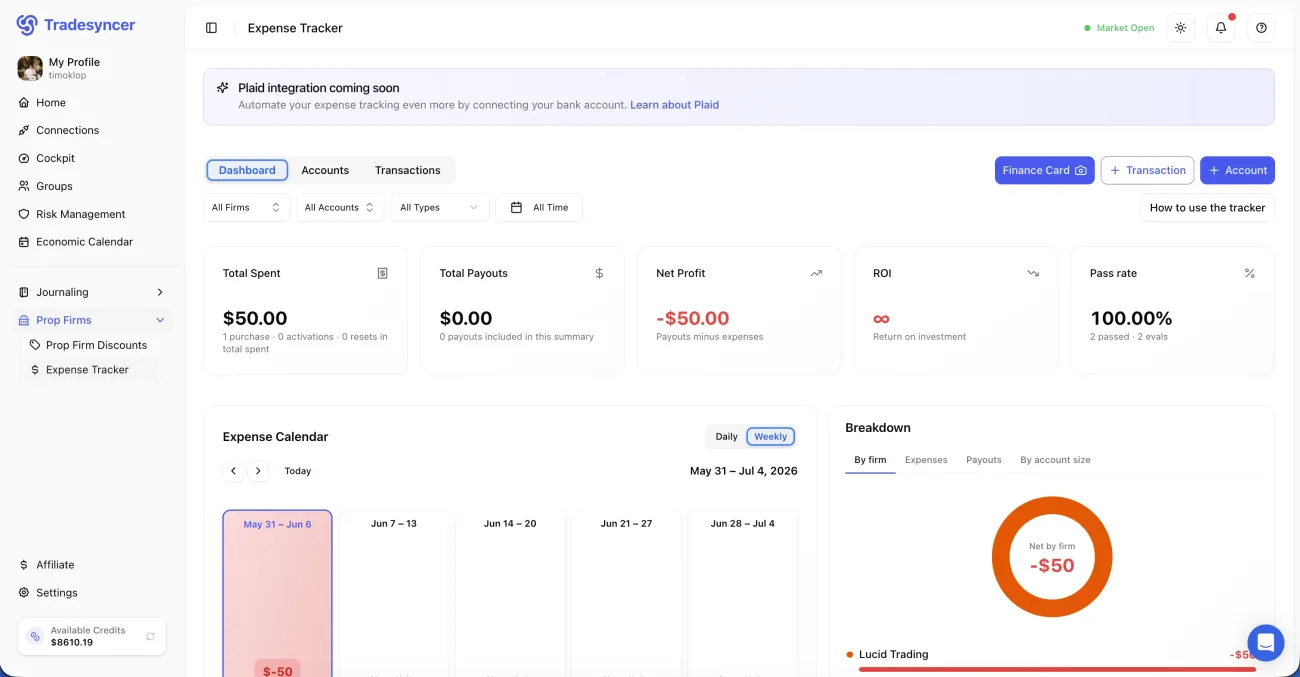Switch to the Dashboard tab
Viewport: 1300px width, 677px height.
(x=247, y=170)
